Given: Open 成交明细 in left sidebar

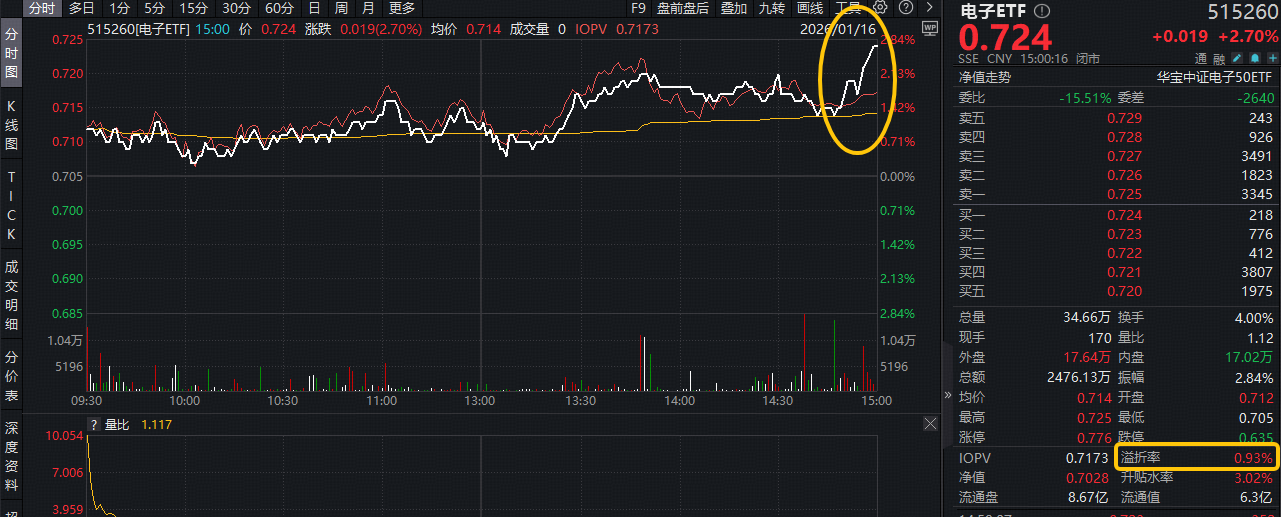Looking at the screenshot, I should (11, 295).
